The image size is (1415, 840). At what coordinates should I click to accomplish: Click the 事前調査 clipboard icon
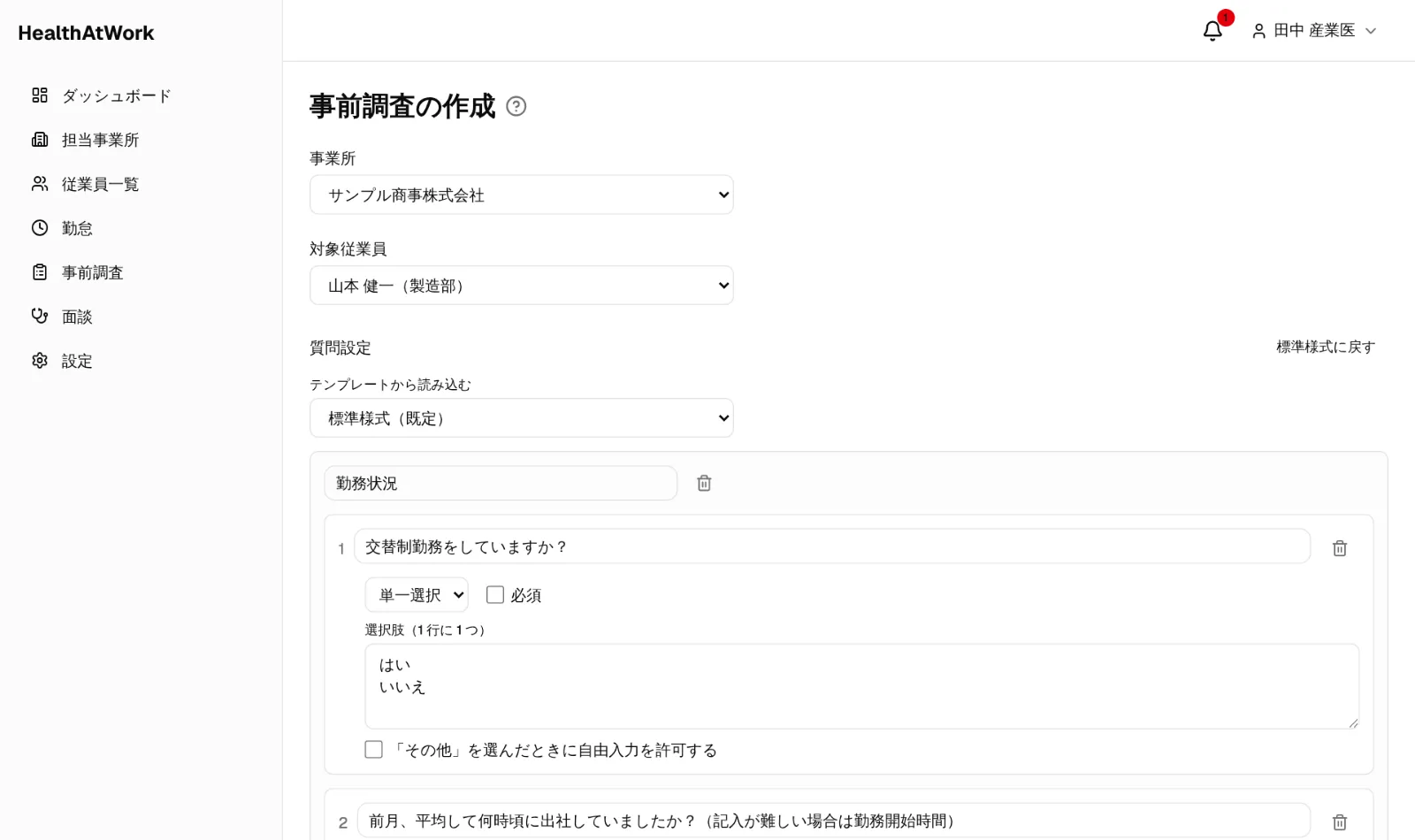(x=40, y=272)
